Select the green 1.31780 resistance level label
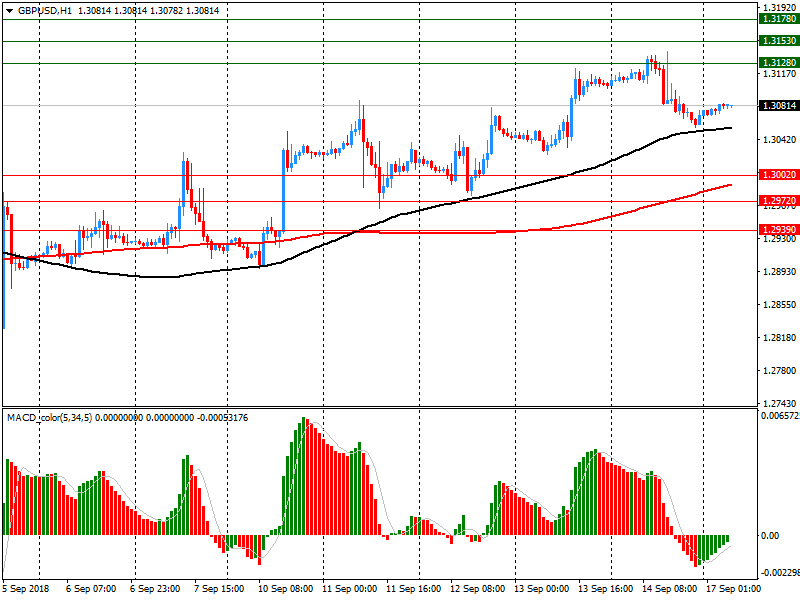Screen dimensions: 800x600 pos(779,19)
